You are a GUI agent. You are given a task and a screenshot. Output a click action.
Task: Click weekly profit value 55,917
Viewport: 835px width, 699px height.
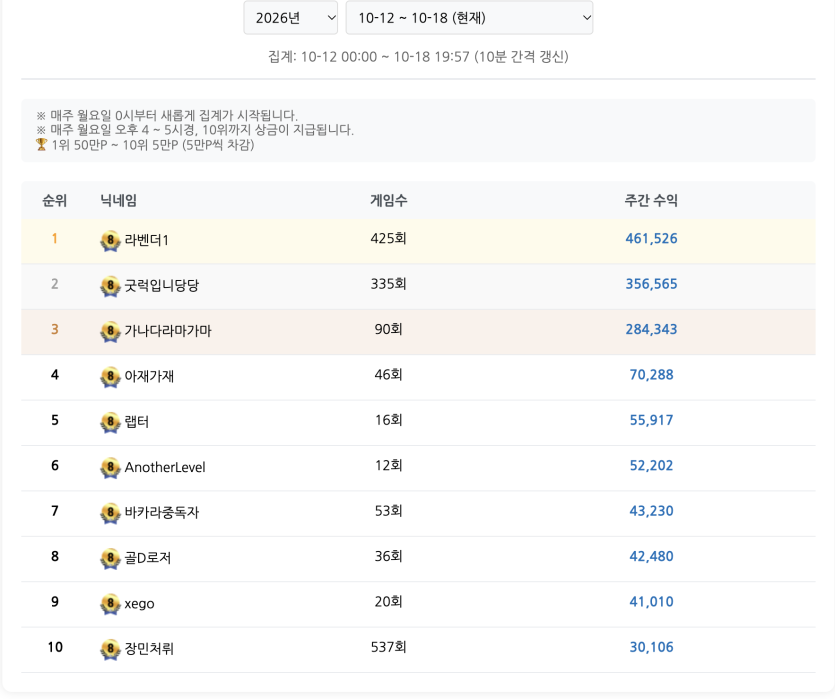click(x=651, y=420)
